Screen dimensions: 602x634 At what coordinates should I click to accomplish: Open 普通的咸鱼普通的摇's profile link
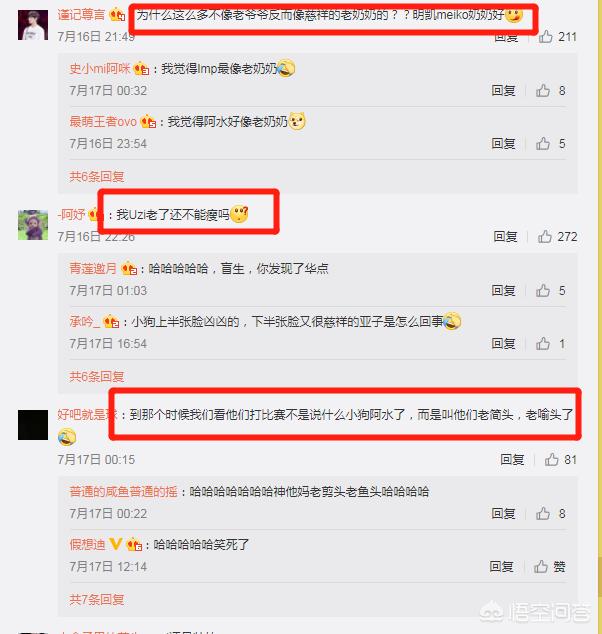click(x=123, y=492)
